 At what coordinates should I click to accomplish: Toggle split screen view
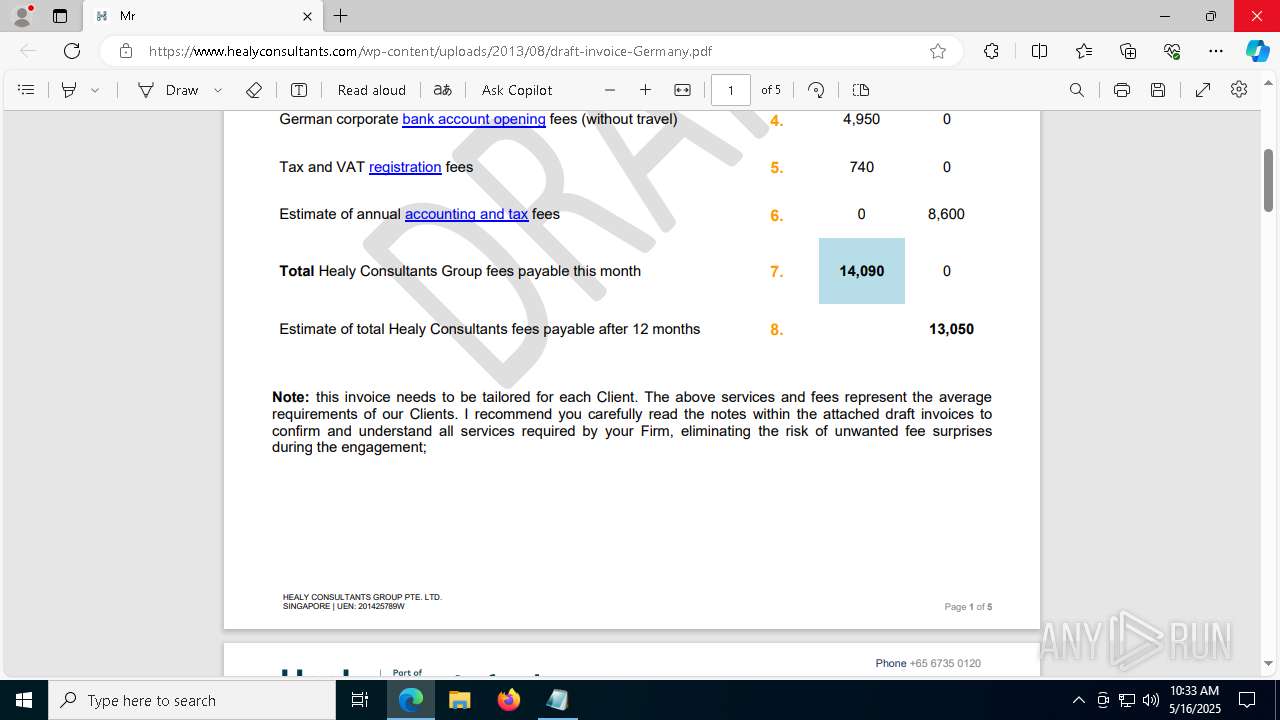pyautogui.click(x=1039, y=51)
